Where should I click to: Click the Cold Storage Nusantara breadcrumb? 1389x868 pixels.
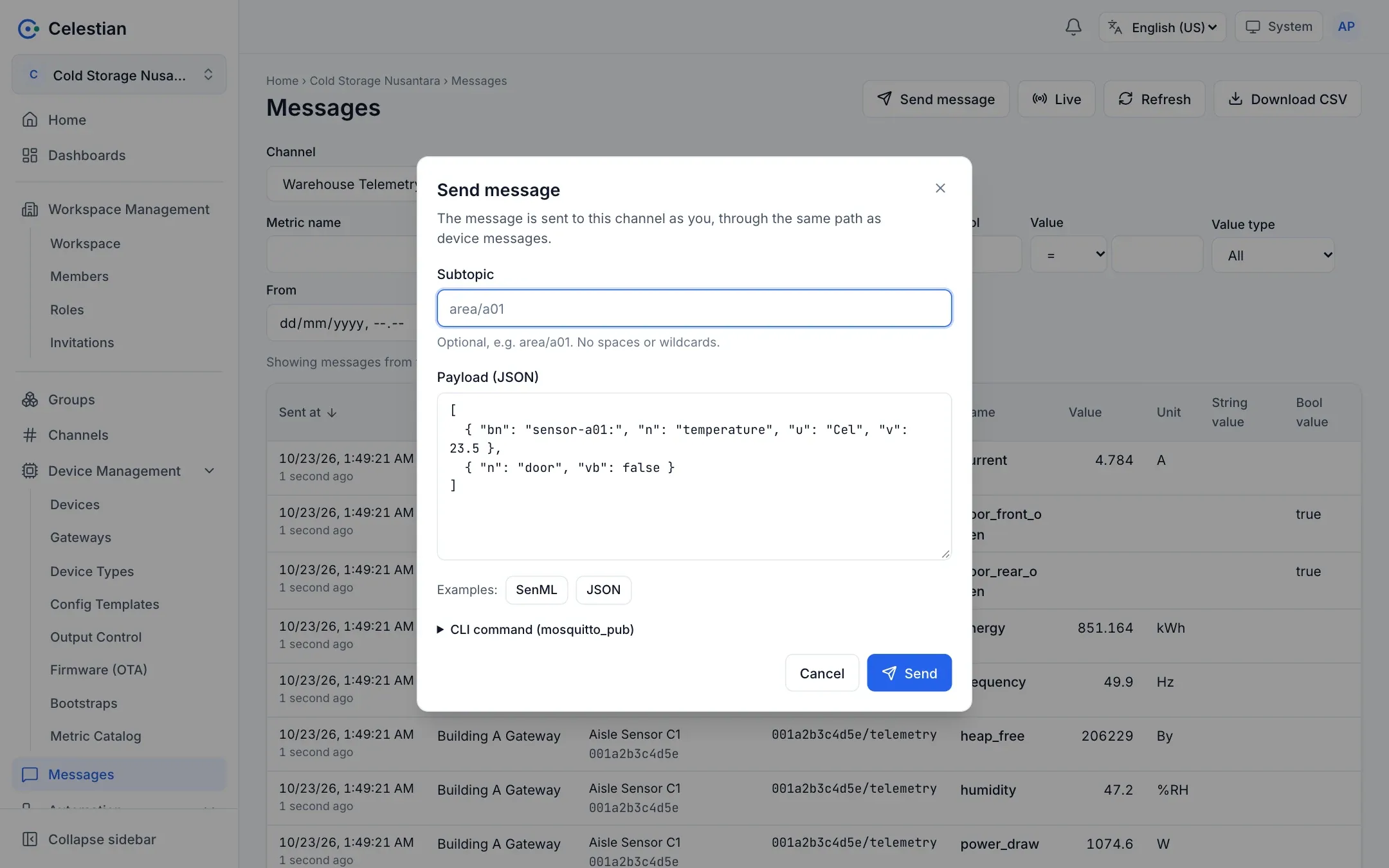click(x=375, y=81)
